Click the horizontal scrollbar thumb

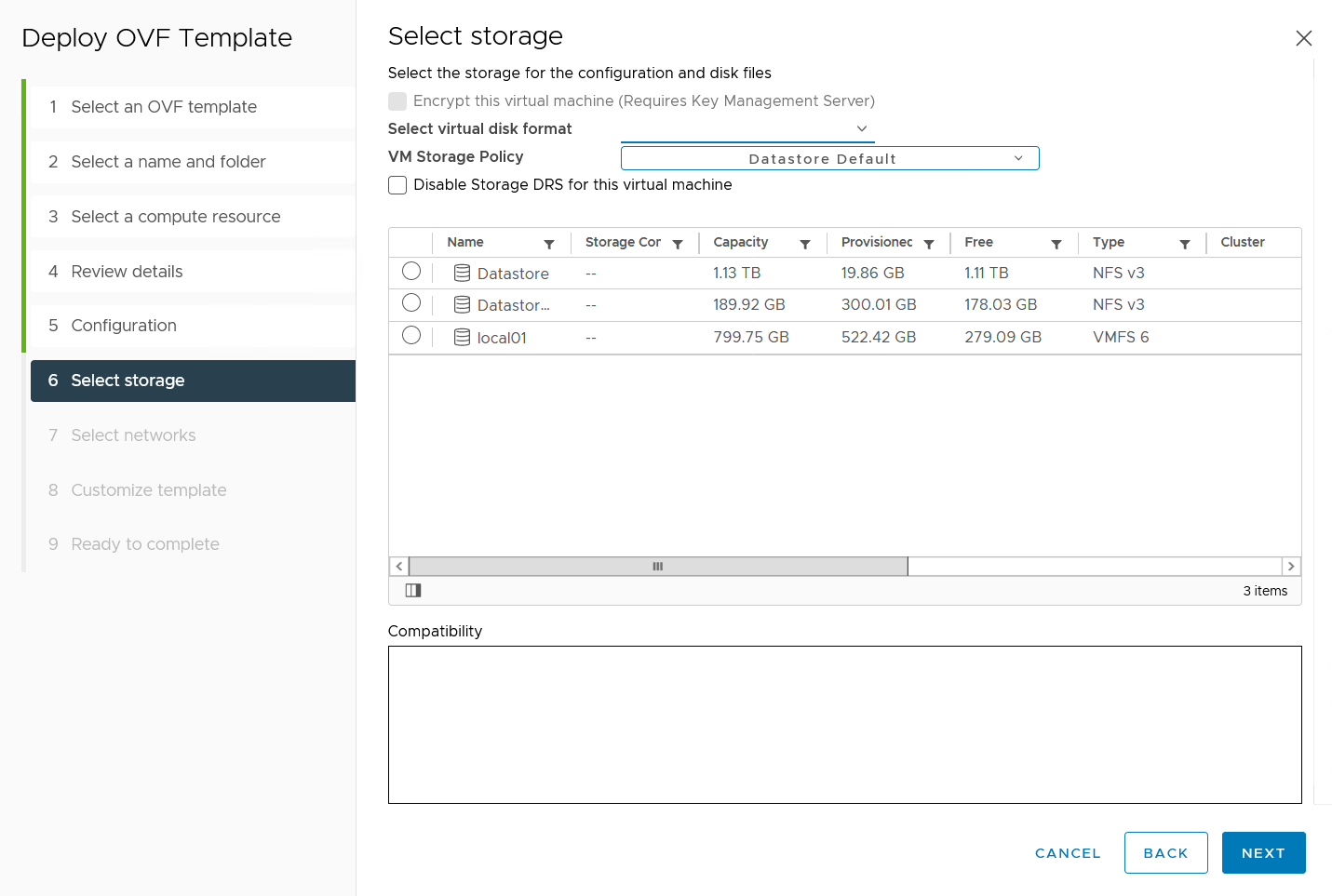658,567
